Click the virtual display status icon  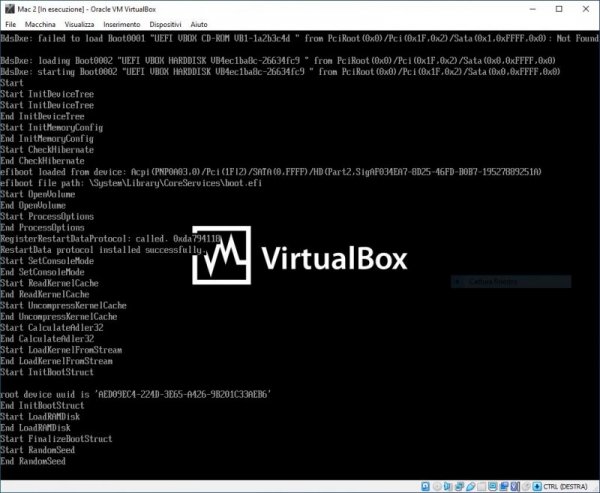point(492,486)
